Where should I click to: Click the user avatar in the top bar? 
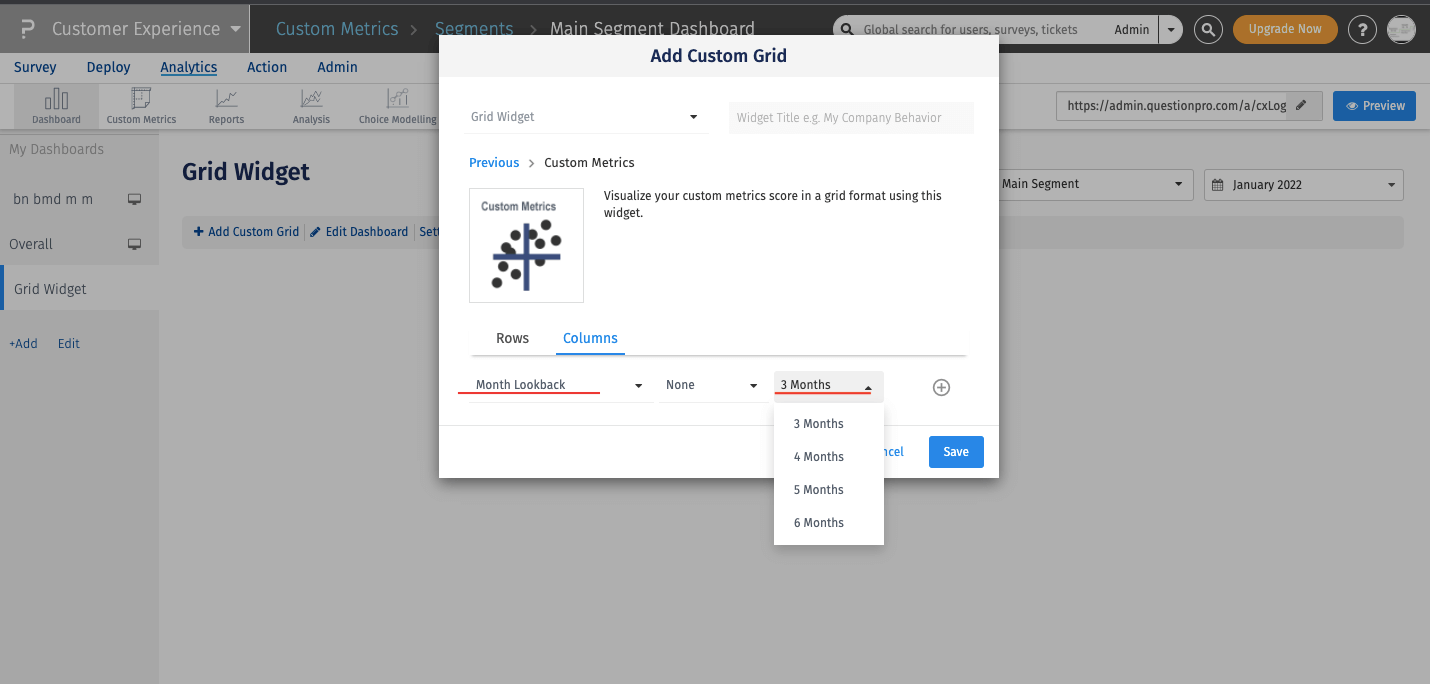click(1401, 29)
